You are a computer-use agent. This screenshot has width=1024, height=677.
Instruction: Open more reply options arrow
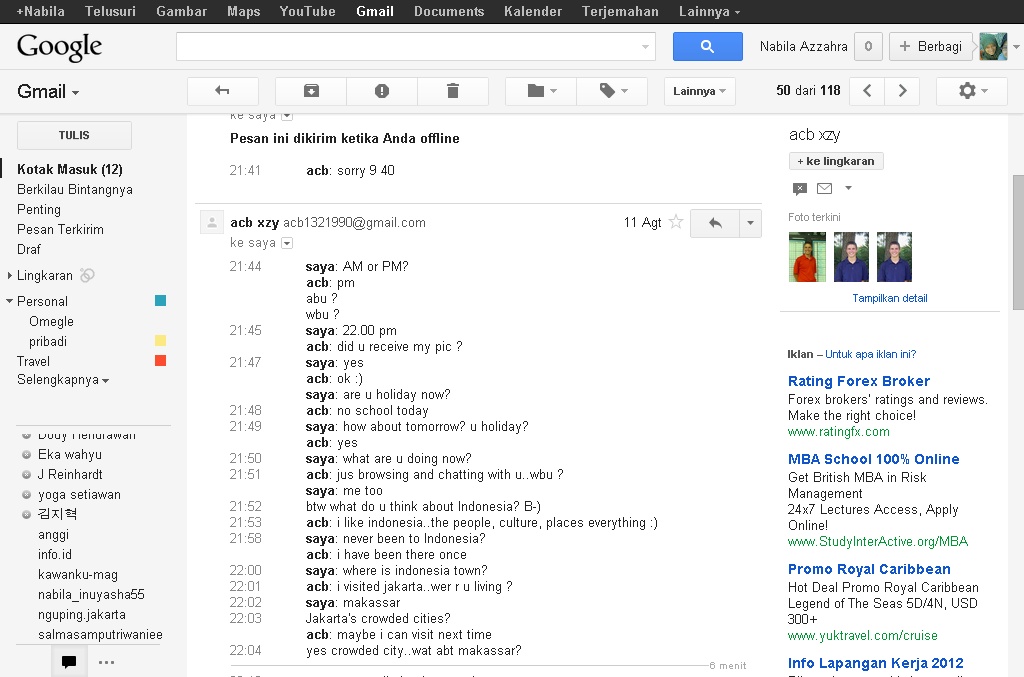pos(750,223)
